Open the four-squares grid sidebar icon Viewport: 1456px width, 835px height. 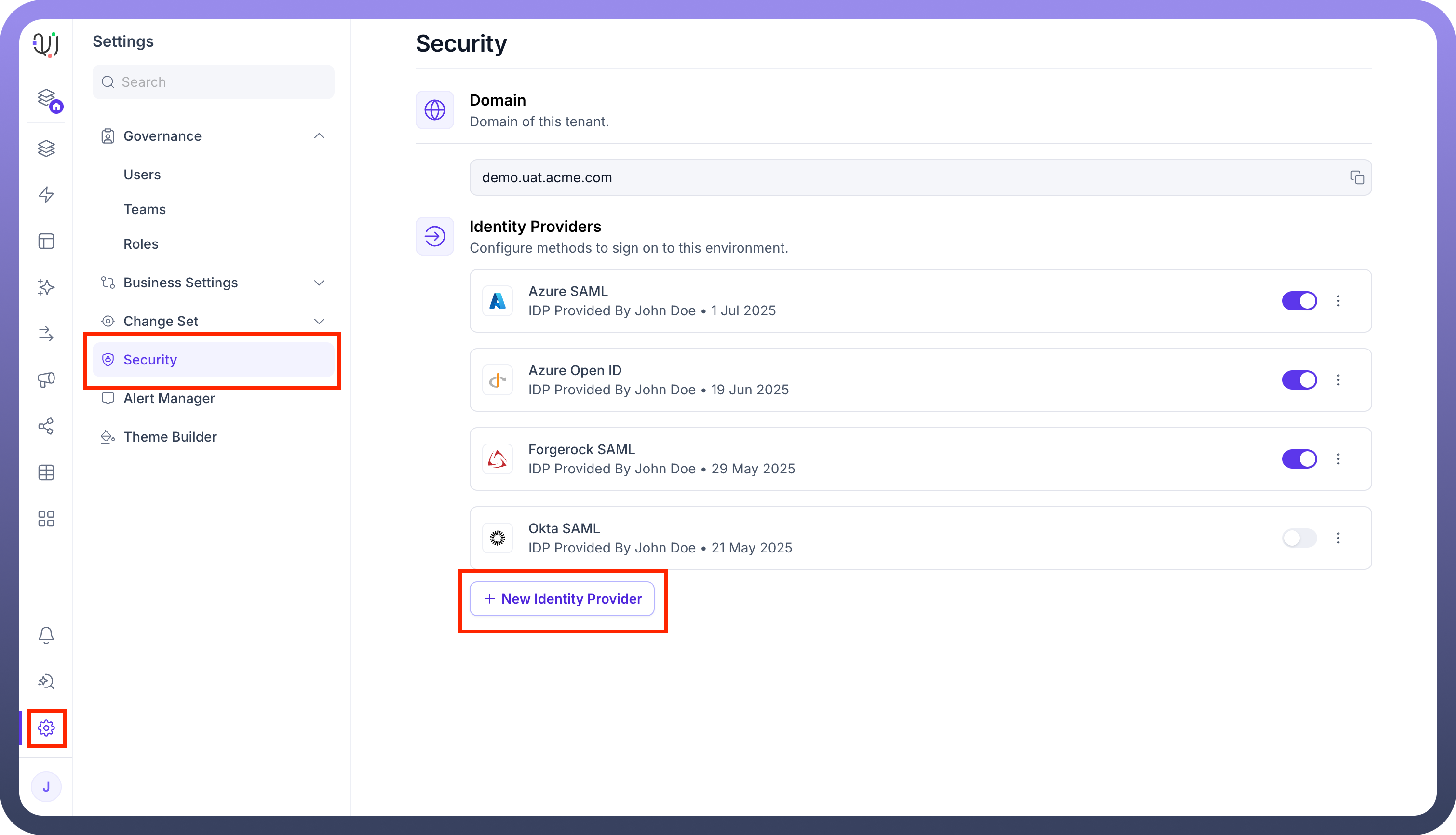tap(46, 519)
